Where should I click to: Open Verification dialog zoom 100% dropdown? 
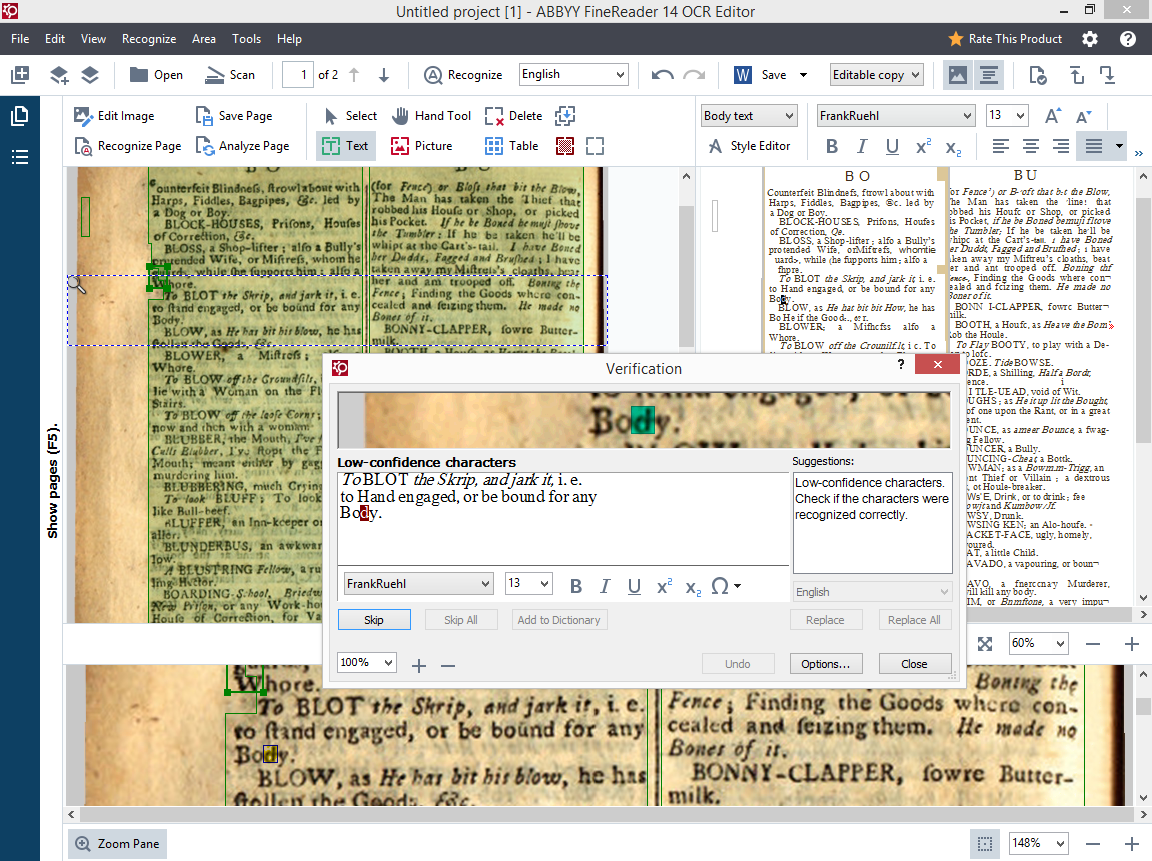(367, 663)
